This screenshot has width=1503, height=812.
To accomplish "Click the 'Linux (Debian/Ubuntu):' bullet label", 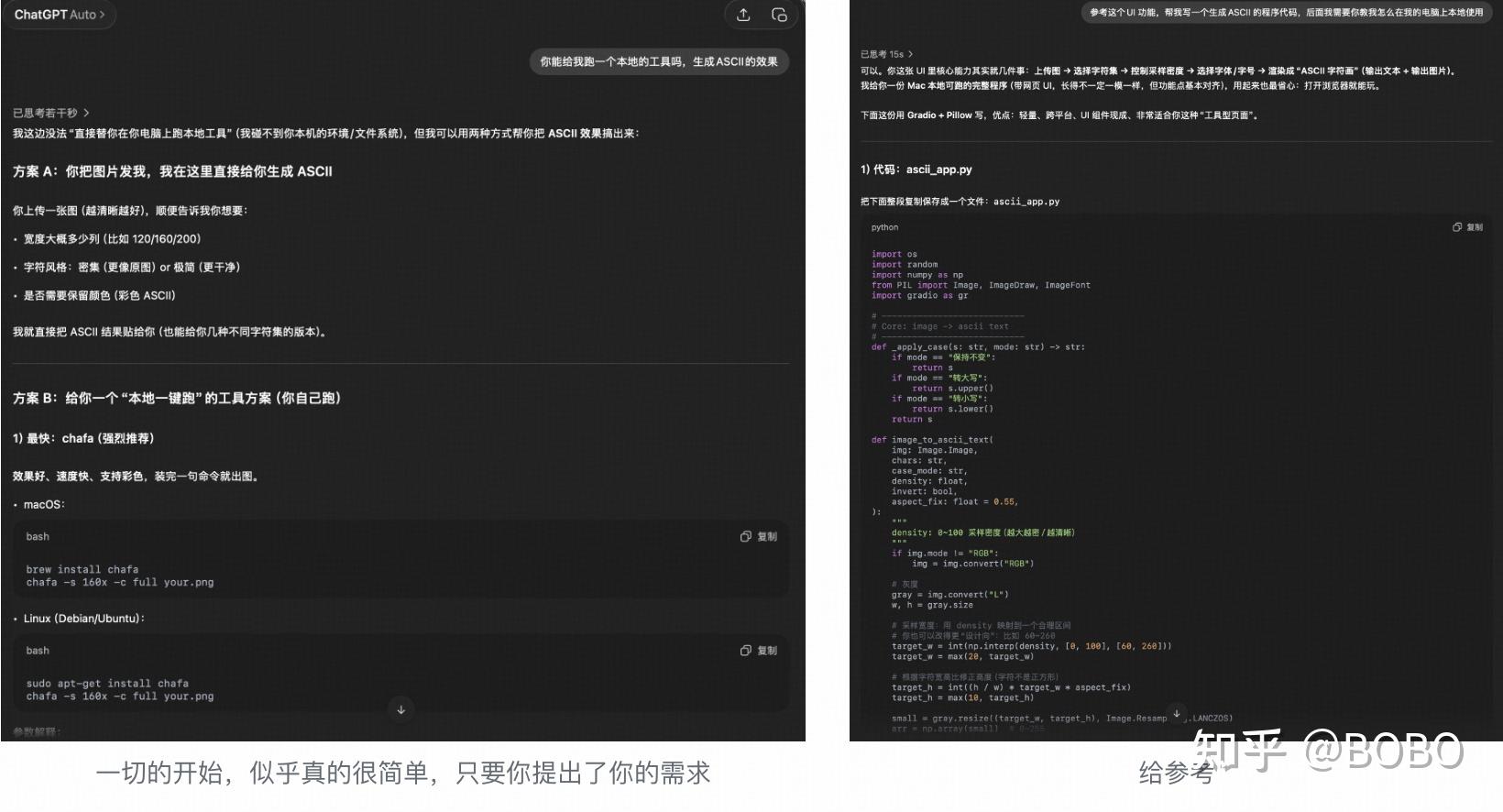I will [x=84, y=619].
